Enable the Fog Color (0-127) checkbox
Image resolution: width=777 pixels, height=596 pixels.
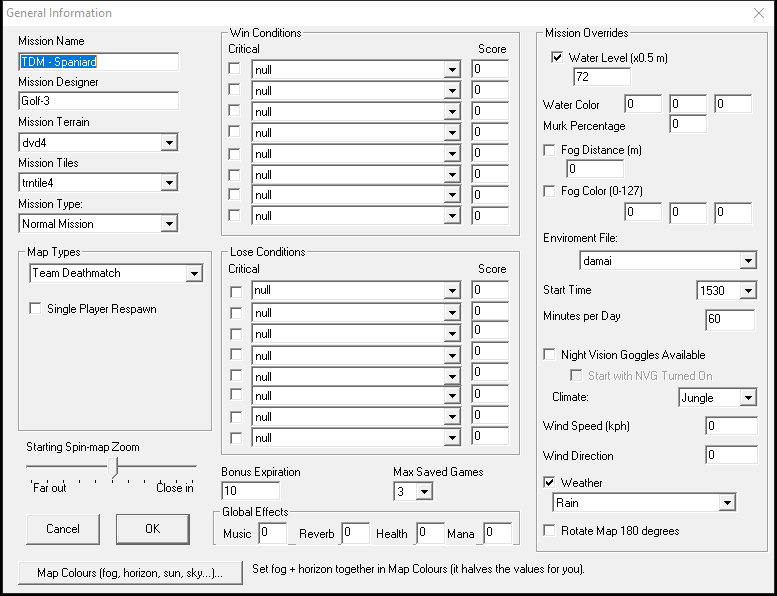tap(549, 191)
